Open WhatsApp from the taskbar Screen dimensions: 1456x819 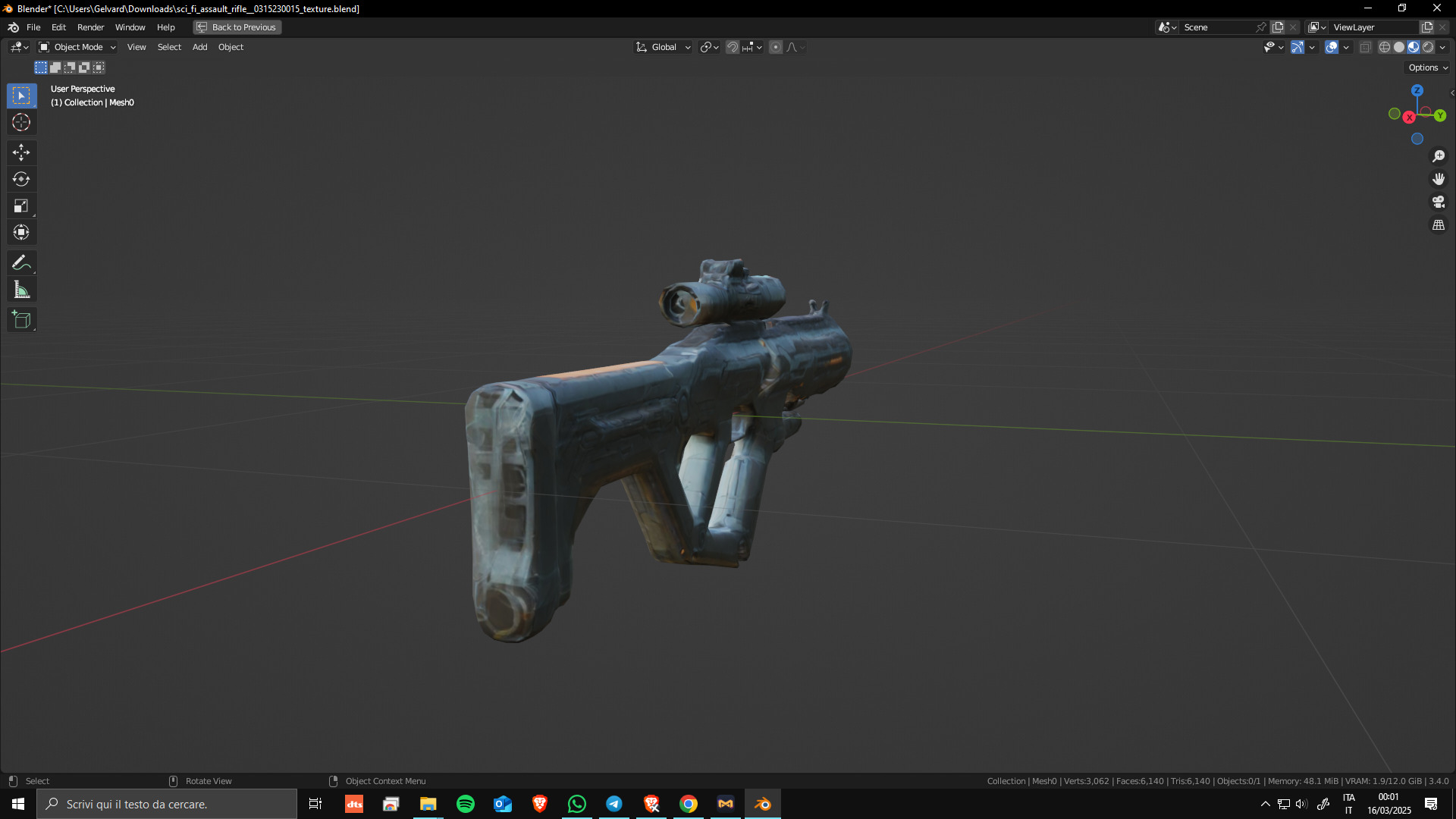(577, 804)
